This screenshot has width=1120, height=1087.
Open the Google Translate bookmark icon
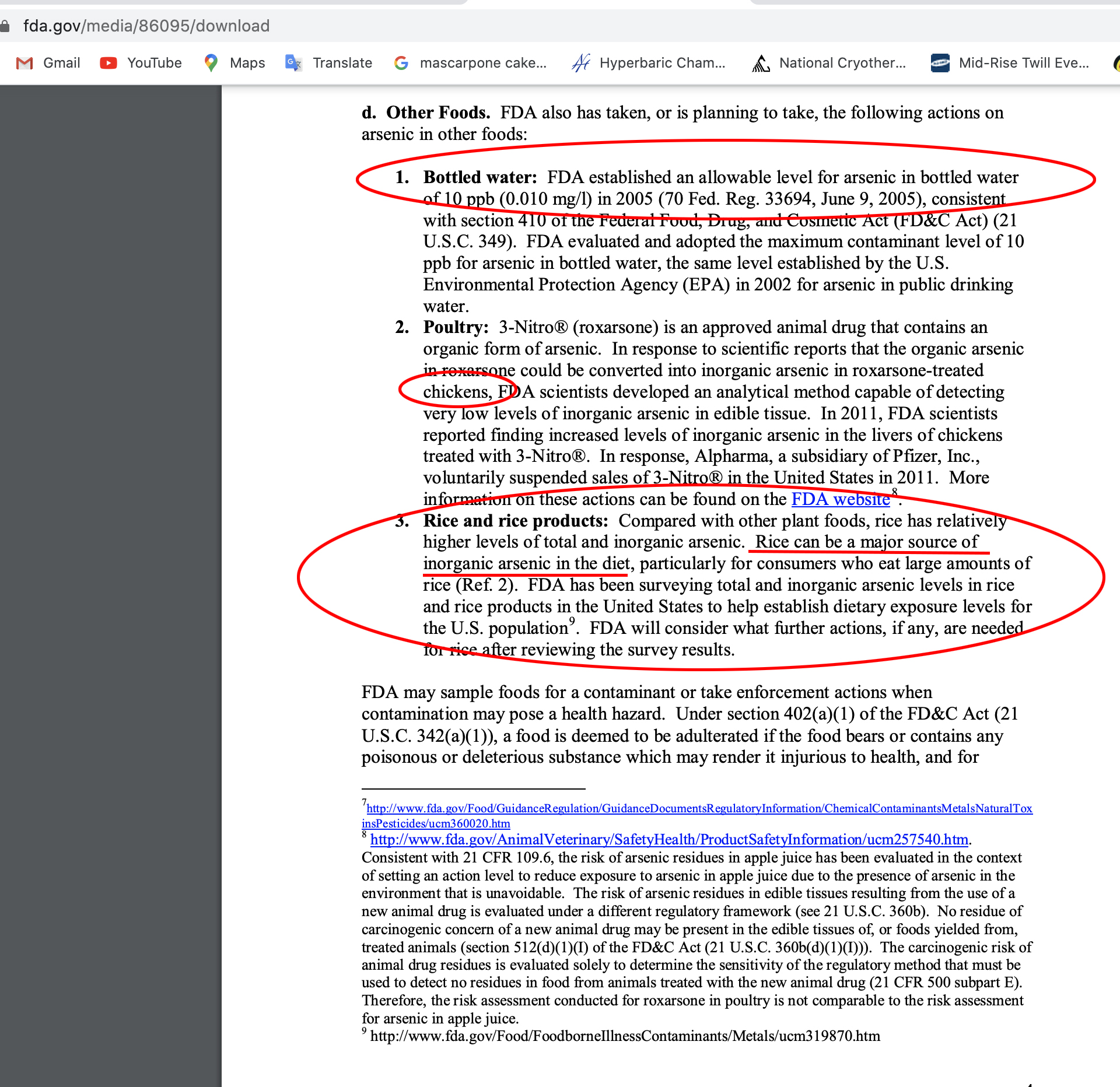coord(293,63)
